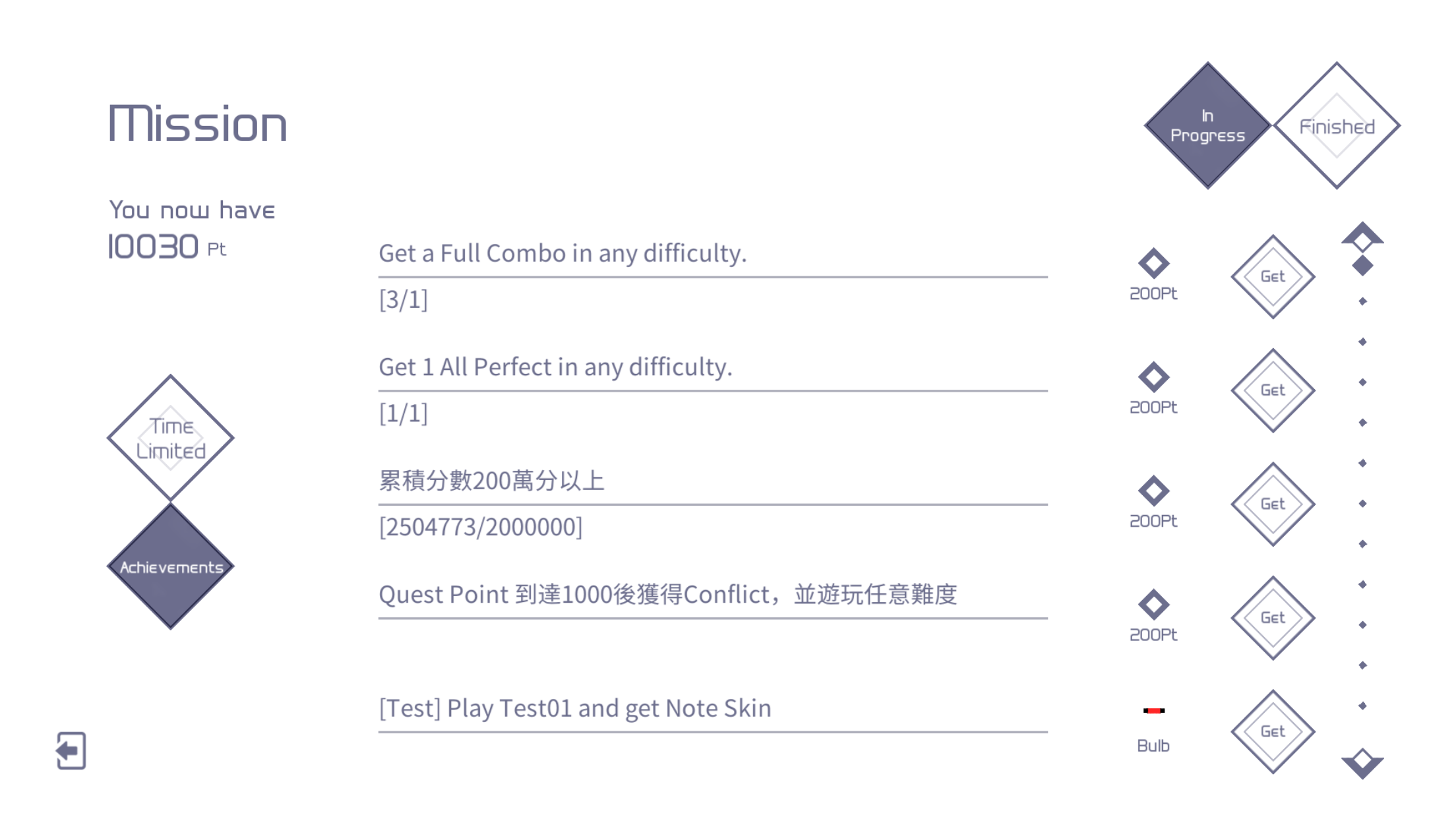
Task: Click the scrollbar's filled diamond position thumb
Action: (x=1362, y=266)
